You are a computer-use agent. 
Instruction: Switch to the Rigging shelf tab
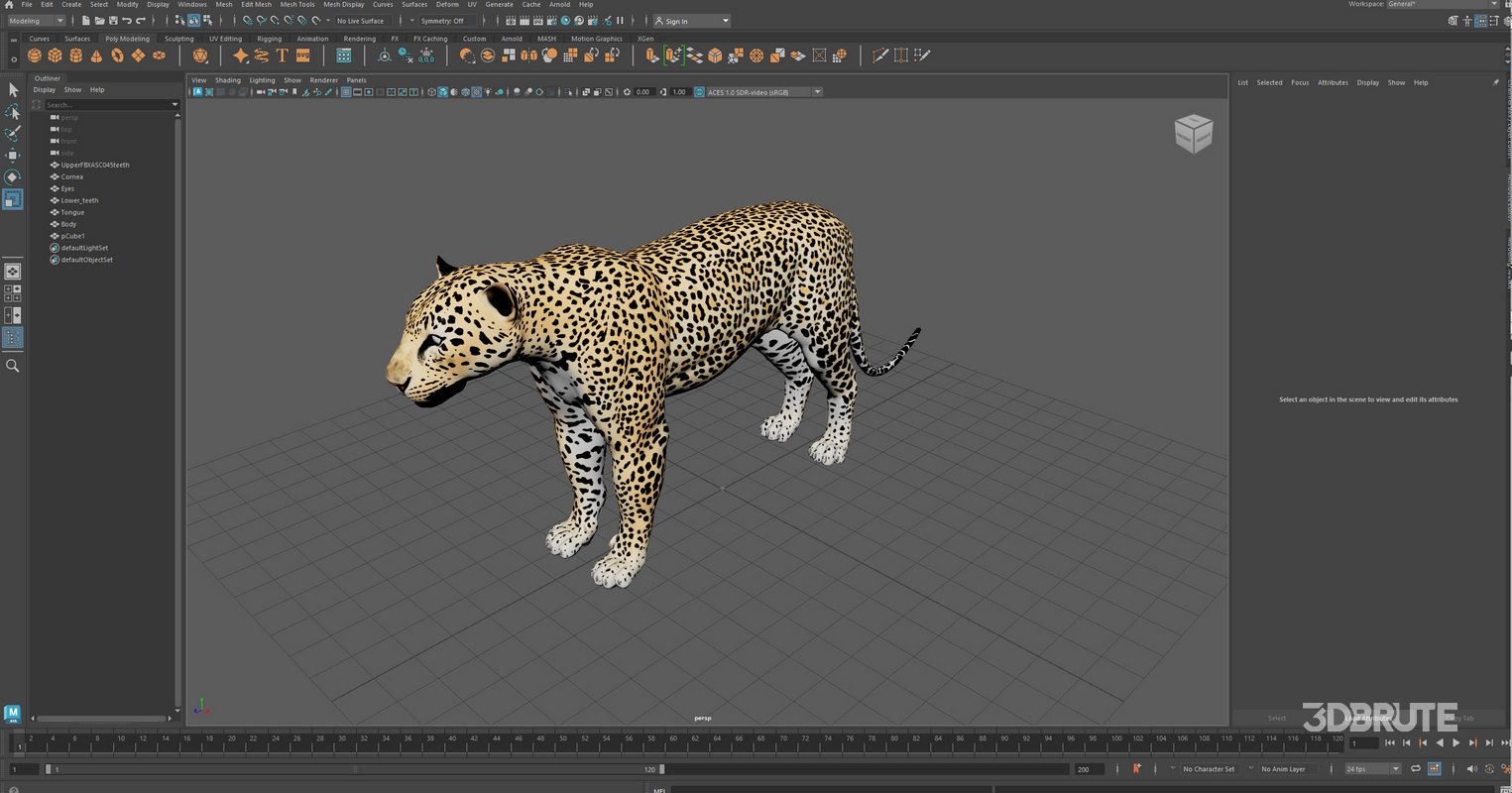269,39
